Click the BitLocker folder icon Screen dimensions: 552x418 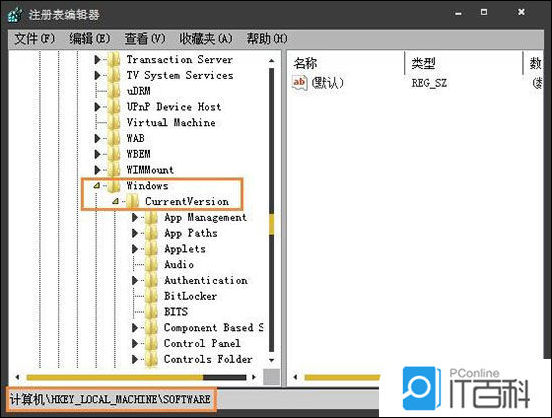pyautogui.click(x=151, y=296)
